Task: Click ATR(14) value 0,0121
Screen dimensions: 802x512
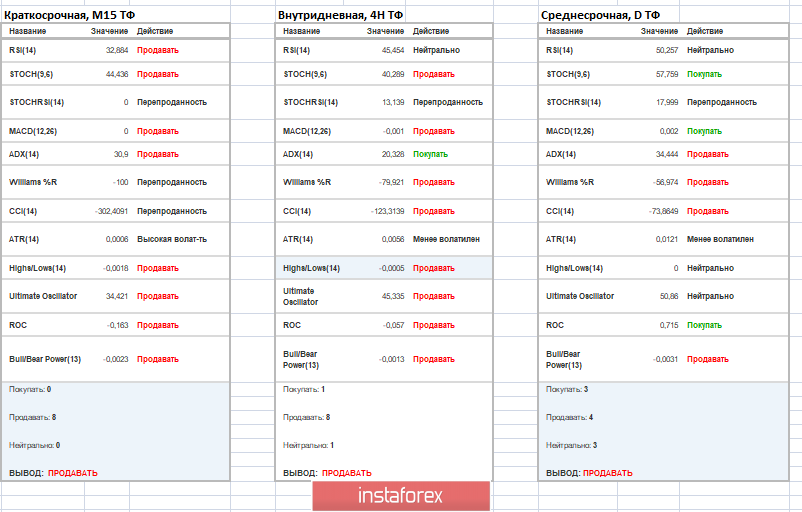Action: click(667, 239)
